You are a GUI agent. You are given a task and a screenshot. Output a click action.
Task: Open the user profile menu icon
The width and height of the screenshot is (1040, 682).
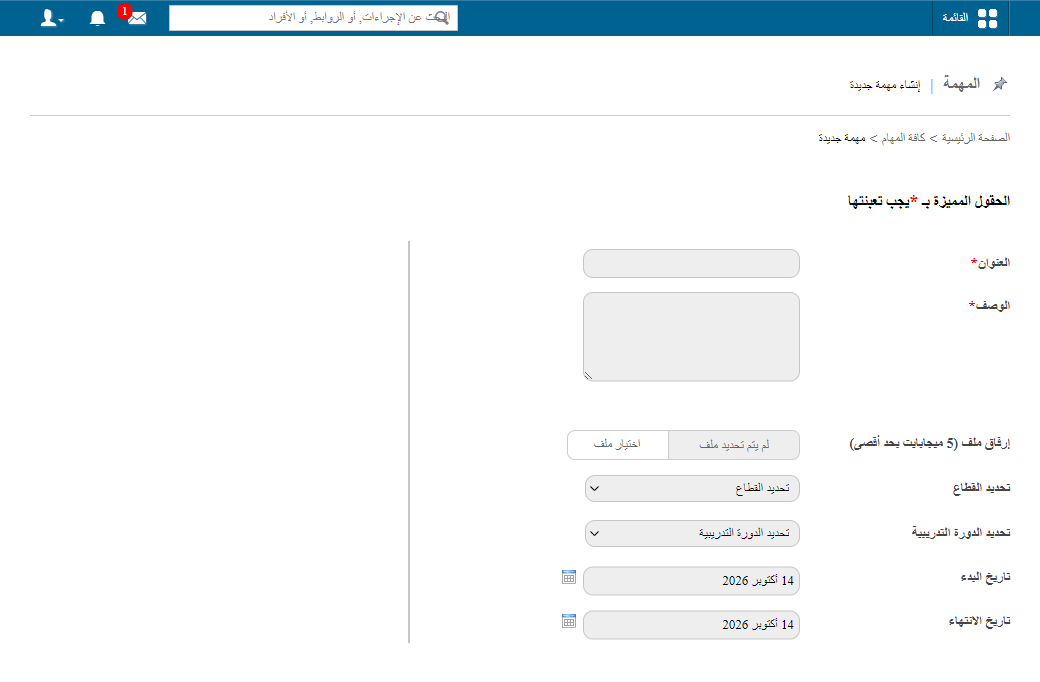(x=52, y=18)
